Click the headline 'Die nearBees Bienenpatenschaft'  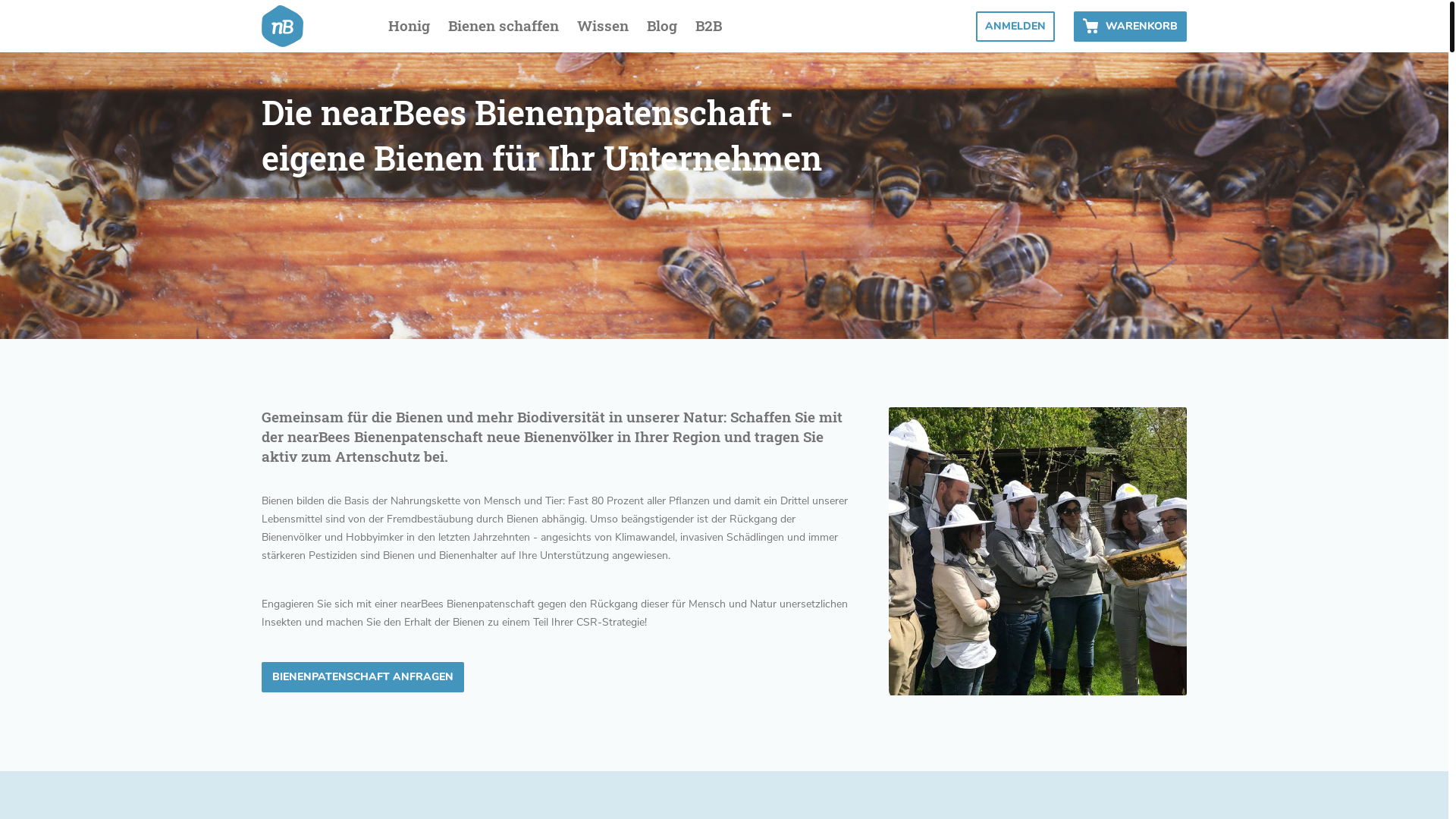[541, 135]
